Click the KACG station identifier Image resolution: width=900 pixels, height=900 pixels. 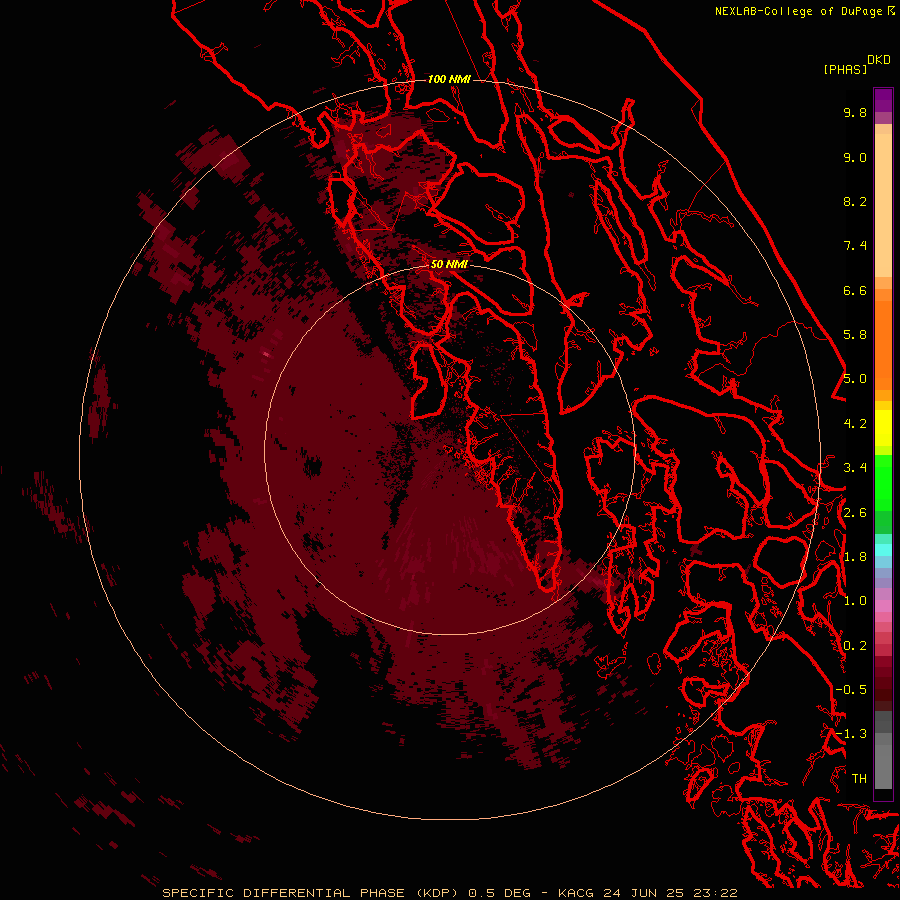(x=577, y=893)
